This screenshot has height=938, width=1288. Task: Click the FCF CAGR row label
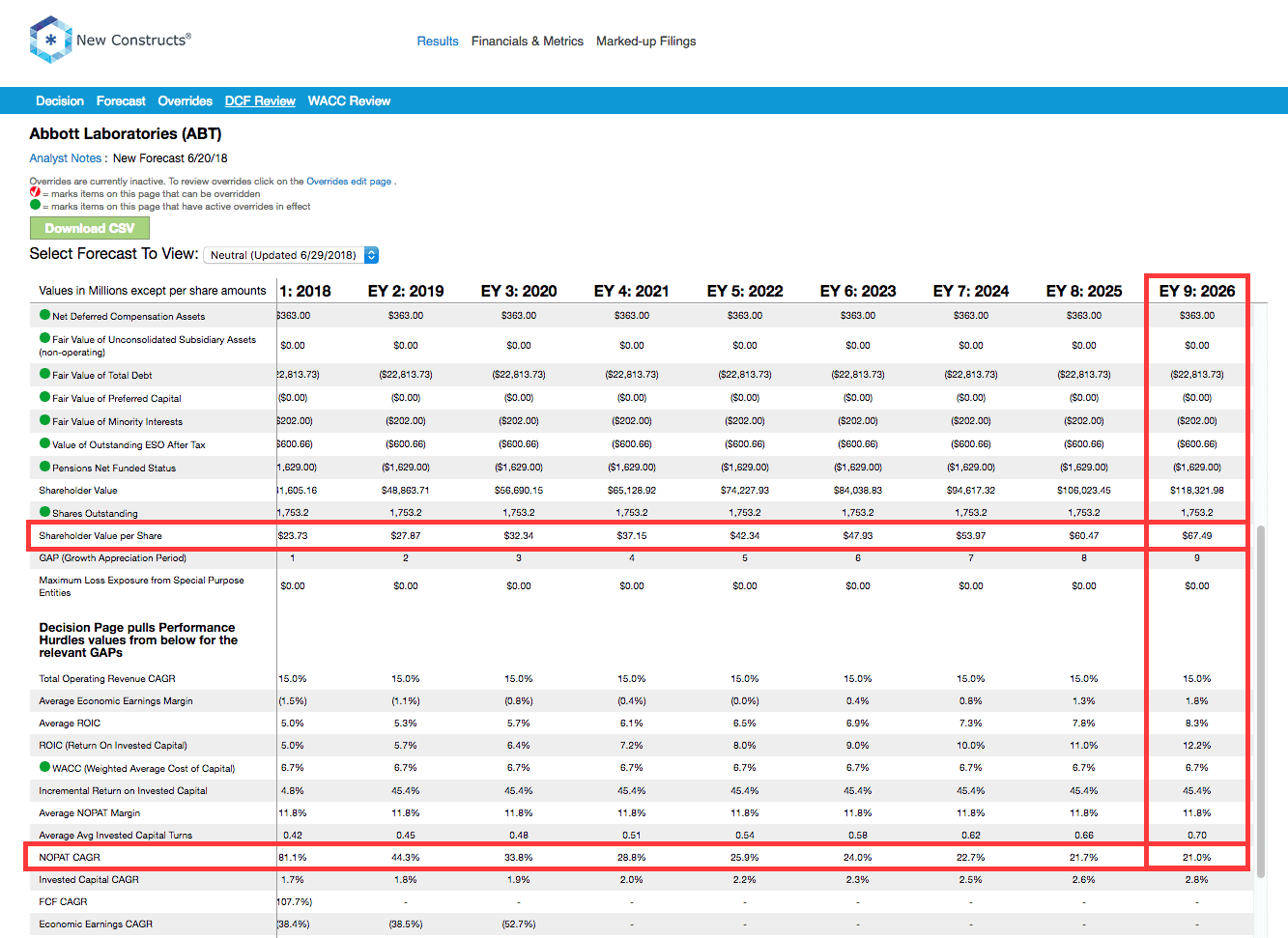(63, 901)
